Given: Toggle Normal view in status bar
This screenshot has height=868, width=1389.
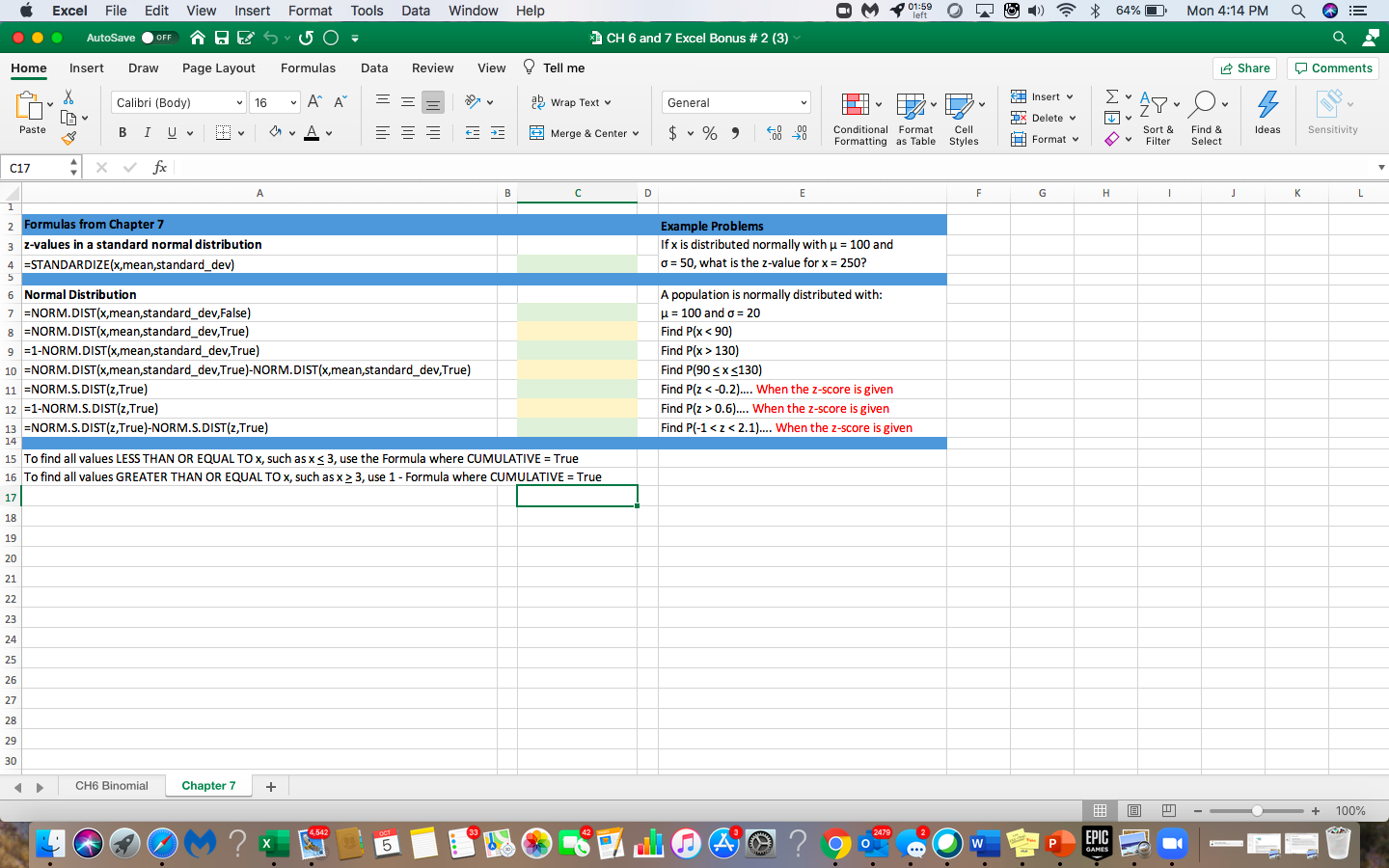Looking at the screenshot, I should (1100, 811).
